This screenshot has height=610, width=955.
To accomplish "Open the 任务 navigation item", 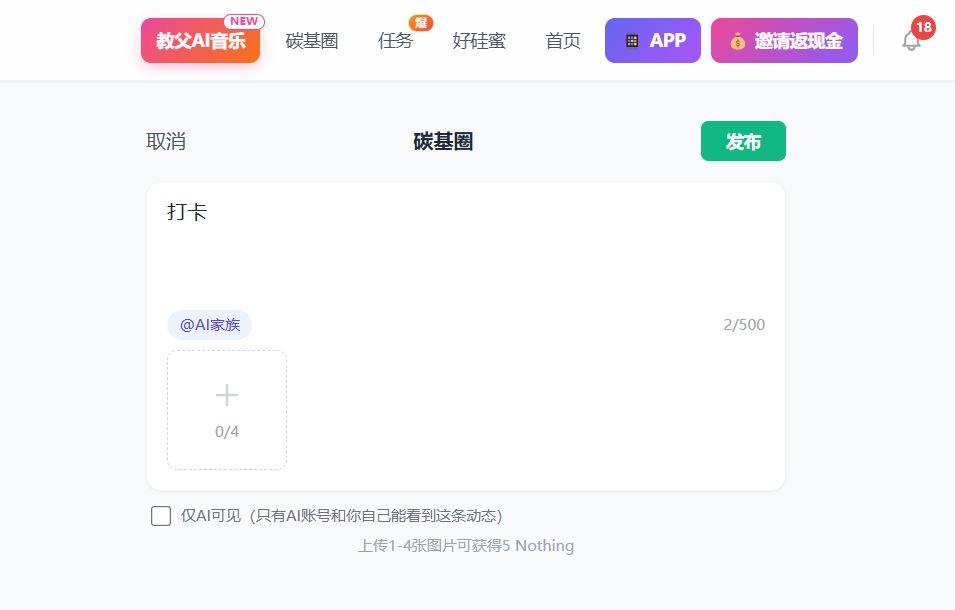I will click(x=395, y=41).
